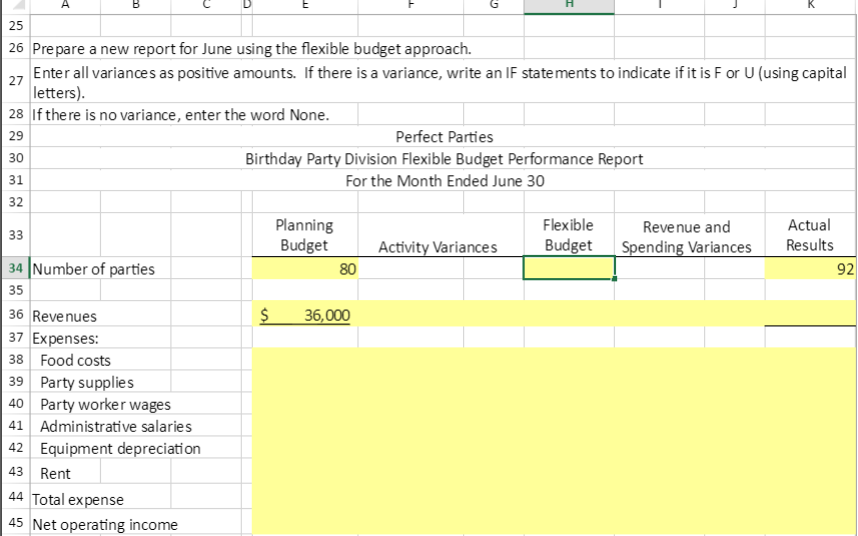The height and width of the screenshot is (536, 858).
Task: Select the 'Net operating income' label cell
Action: coord(105,525)
